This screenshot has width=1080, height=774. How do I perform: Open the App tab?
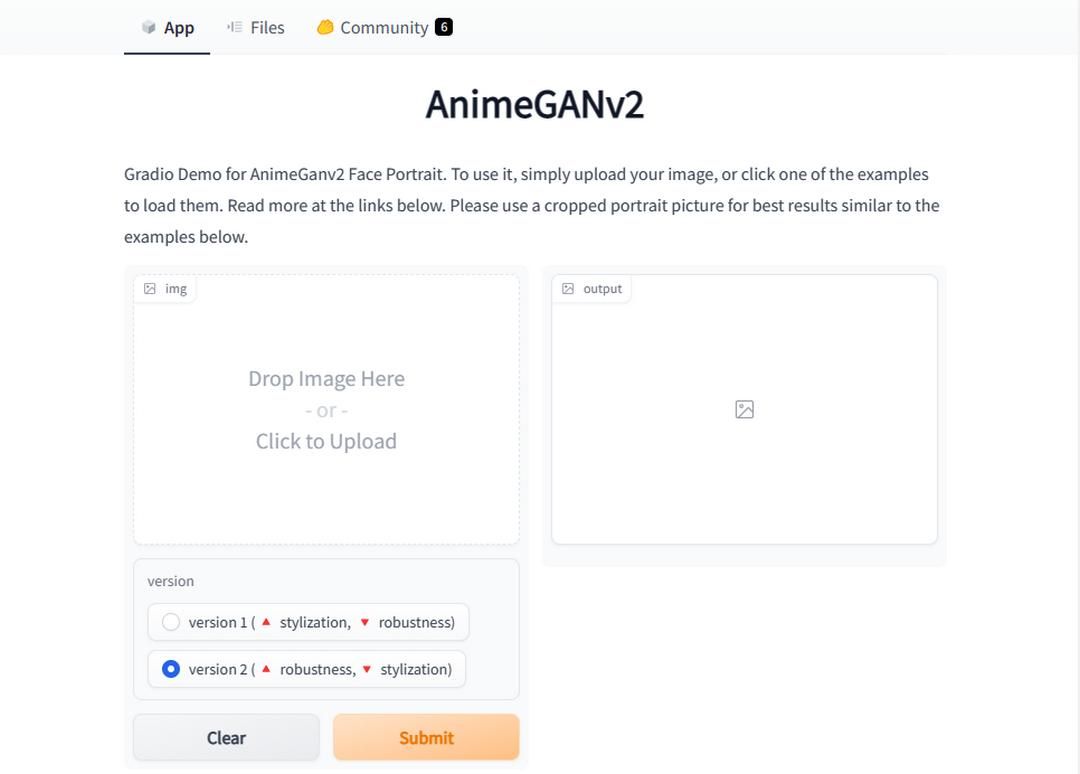(x=167, y=28)
